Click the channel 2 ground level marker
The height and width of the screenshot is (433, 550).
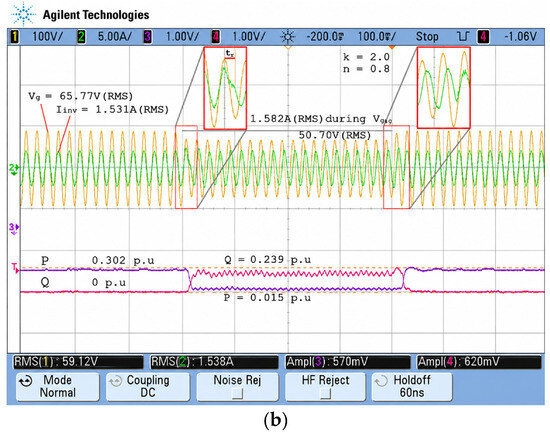(14, 168)
